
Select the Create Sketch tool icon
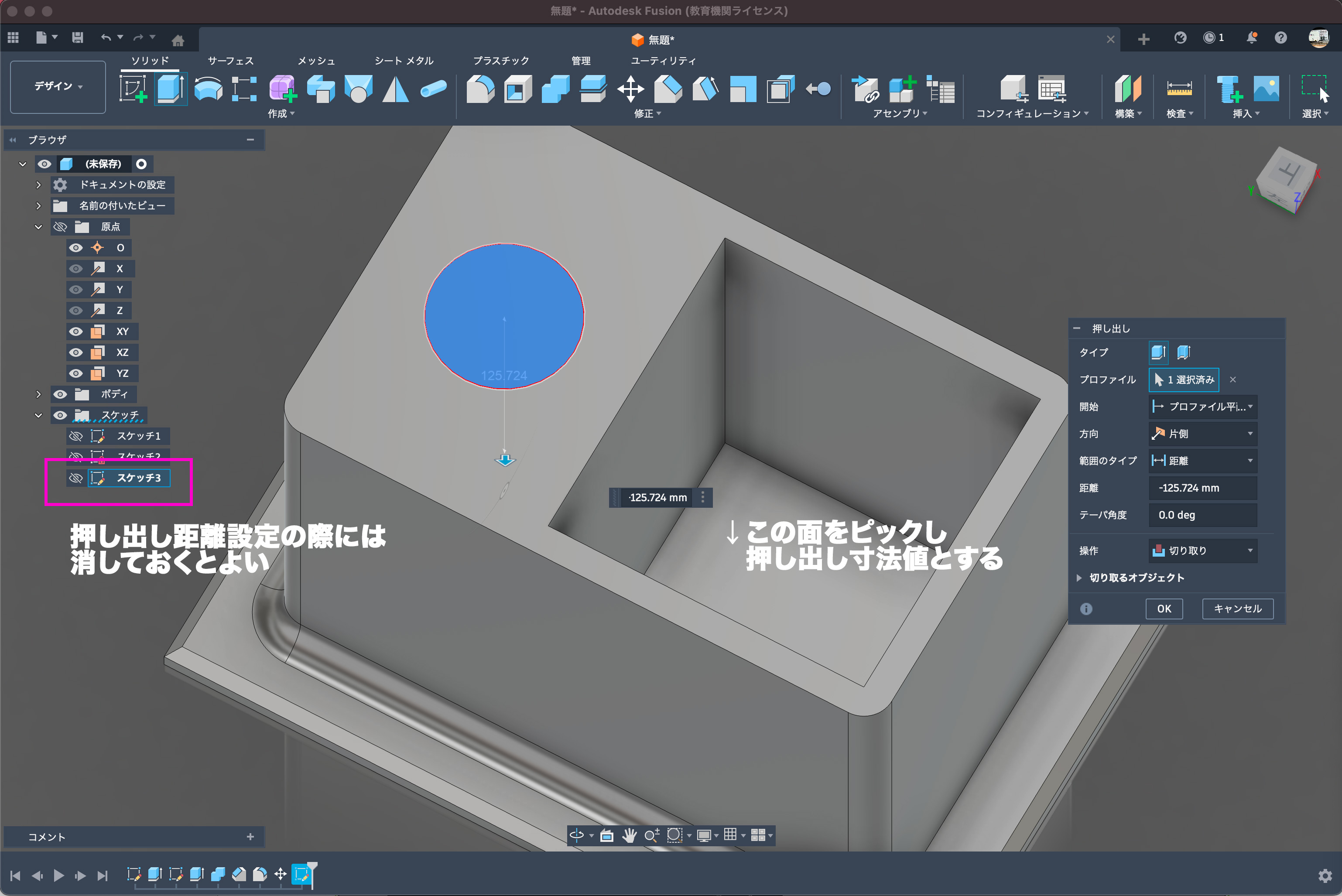click(133, 89)
